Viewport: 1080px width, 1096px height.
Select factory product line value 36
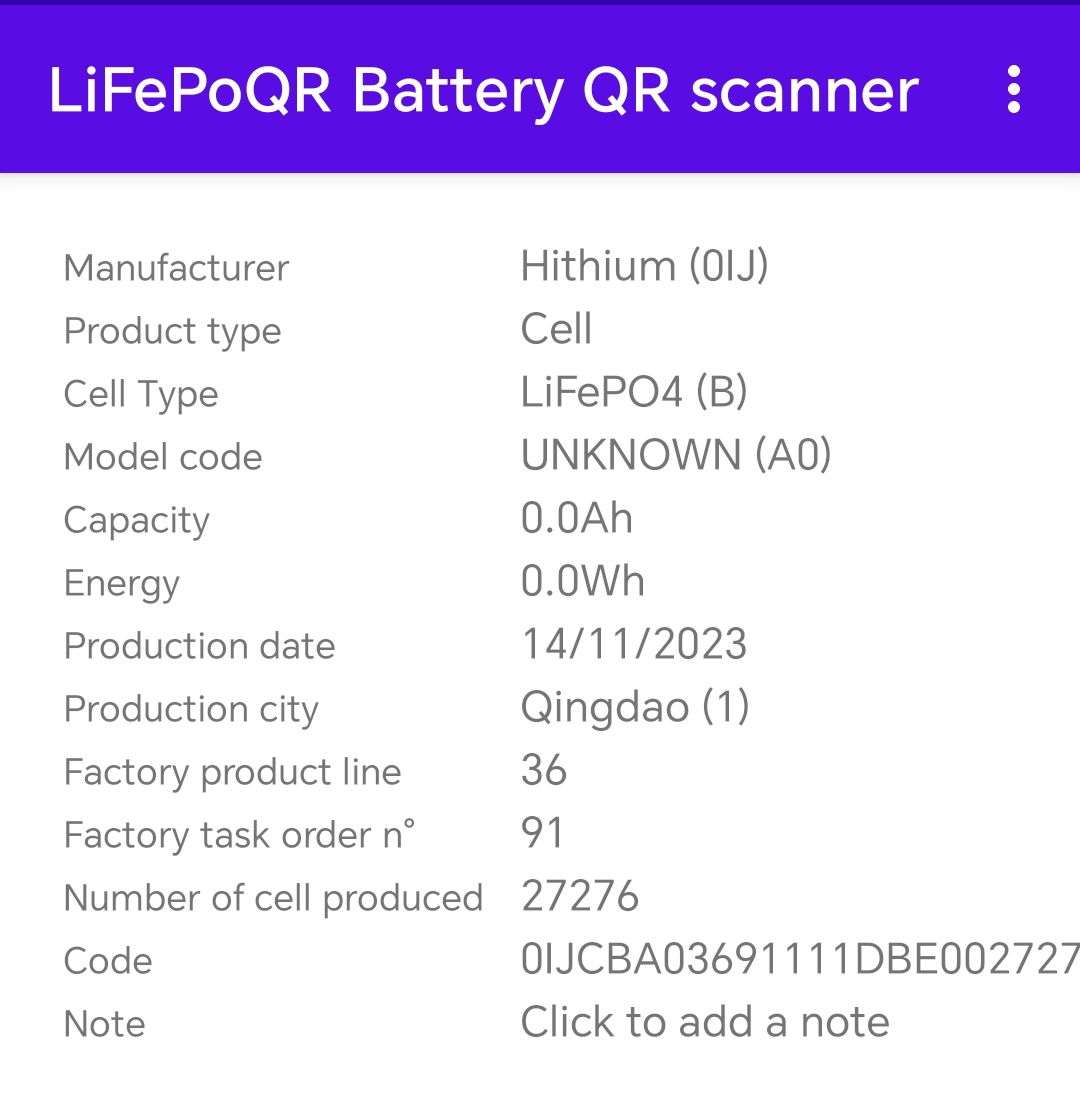tap(543, 770)
